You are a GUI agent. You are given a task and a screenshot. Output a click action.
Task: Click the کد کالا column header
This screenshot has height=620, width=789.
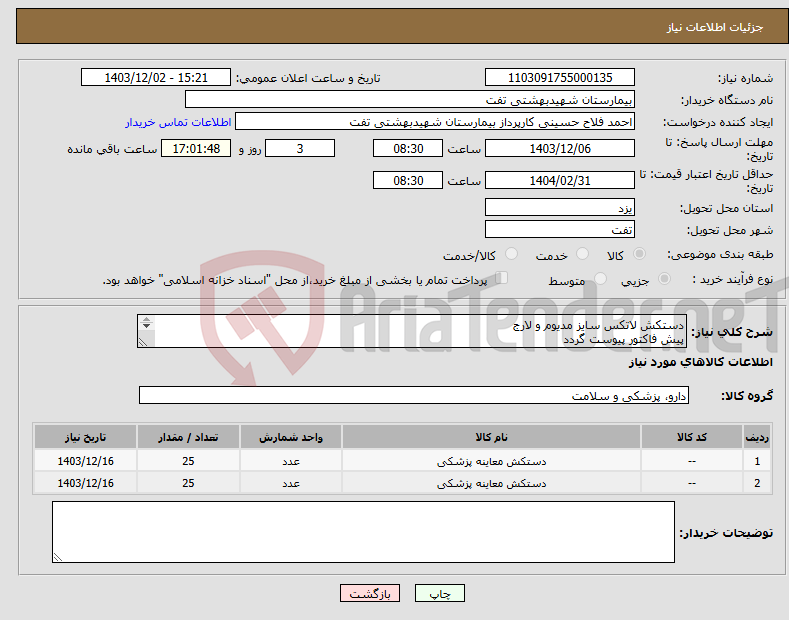click(692, 437)
